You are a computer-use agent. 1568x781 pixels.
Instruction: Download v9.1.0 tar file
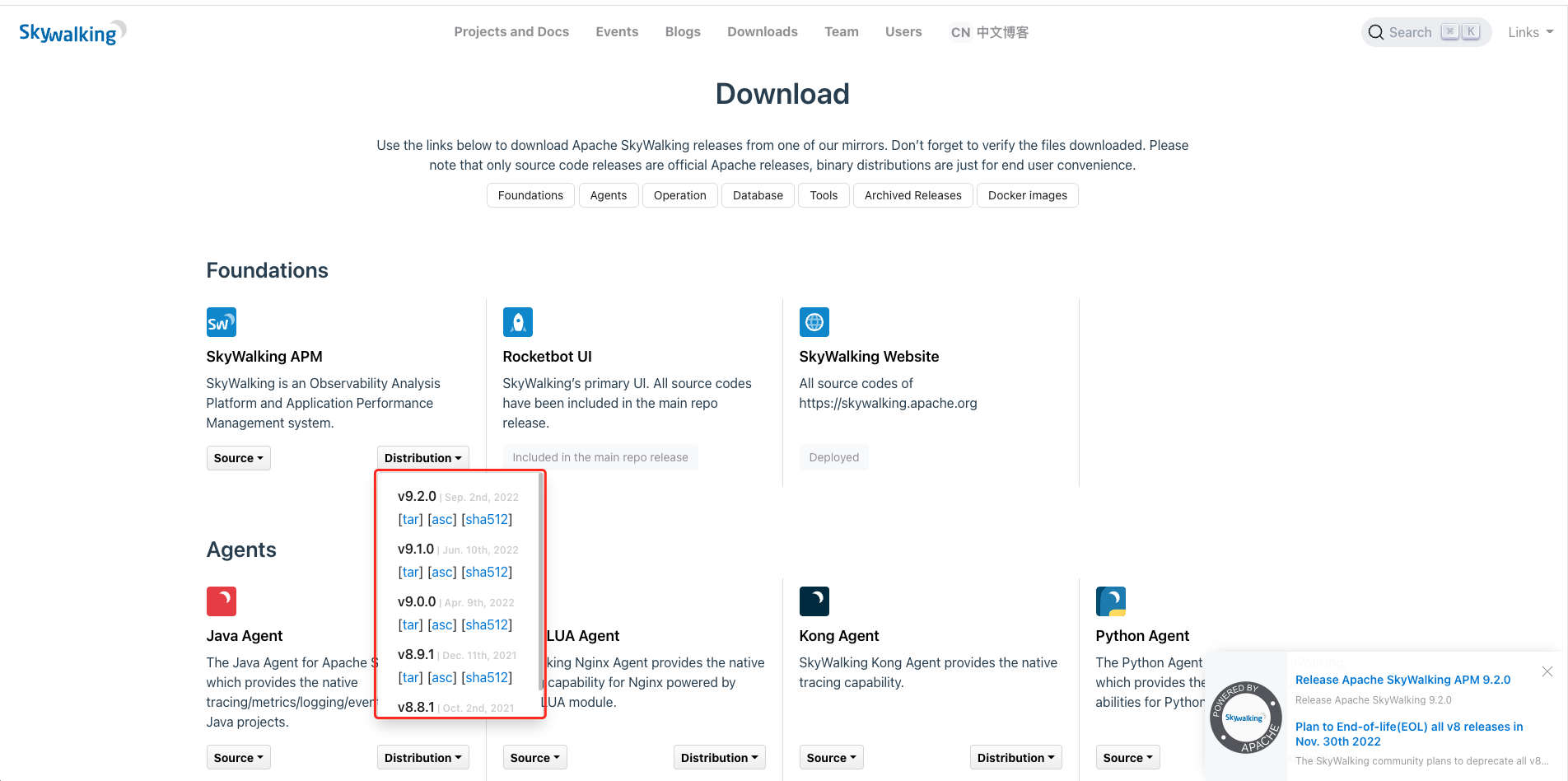(x=410, y=573)
